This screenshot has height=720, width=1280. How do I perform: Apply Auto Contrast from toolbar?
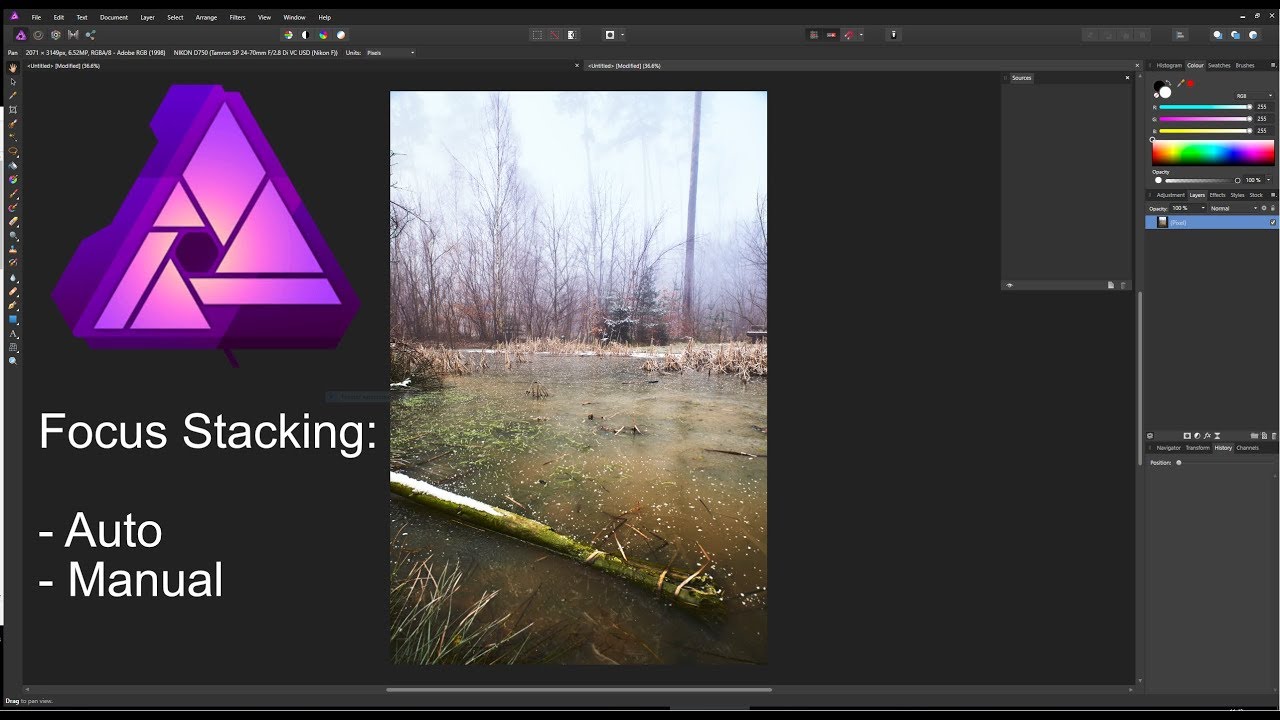click(305, 35)
